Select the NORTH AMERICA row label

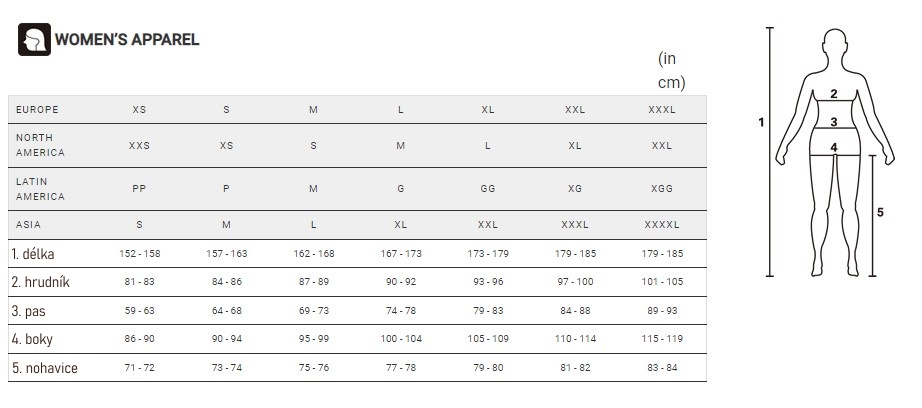pos(40,145)
